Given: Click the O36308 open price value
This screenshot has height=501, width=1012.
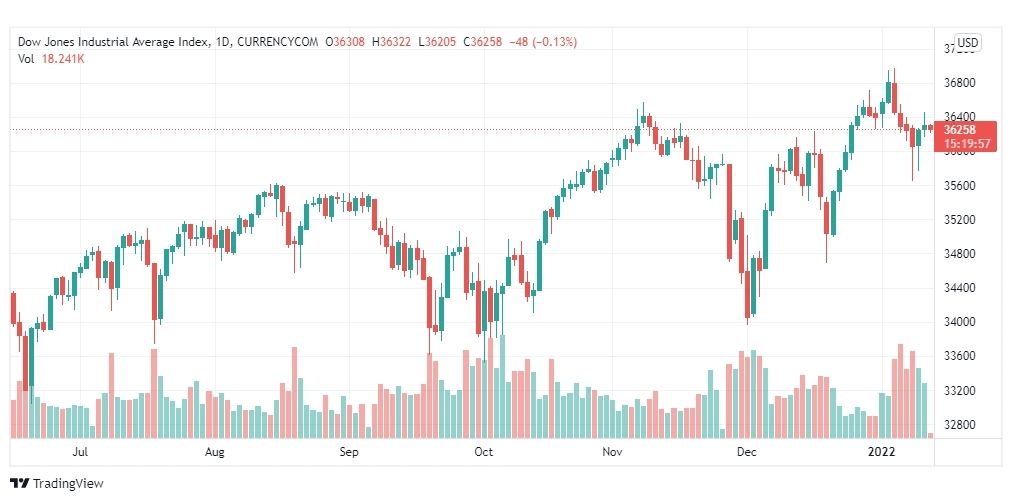Looking at the screenshot, I should tap(345, 42).
